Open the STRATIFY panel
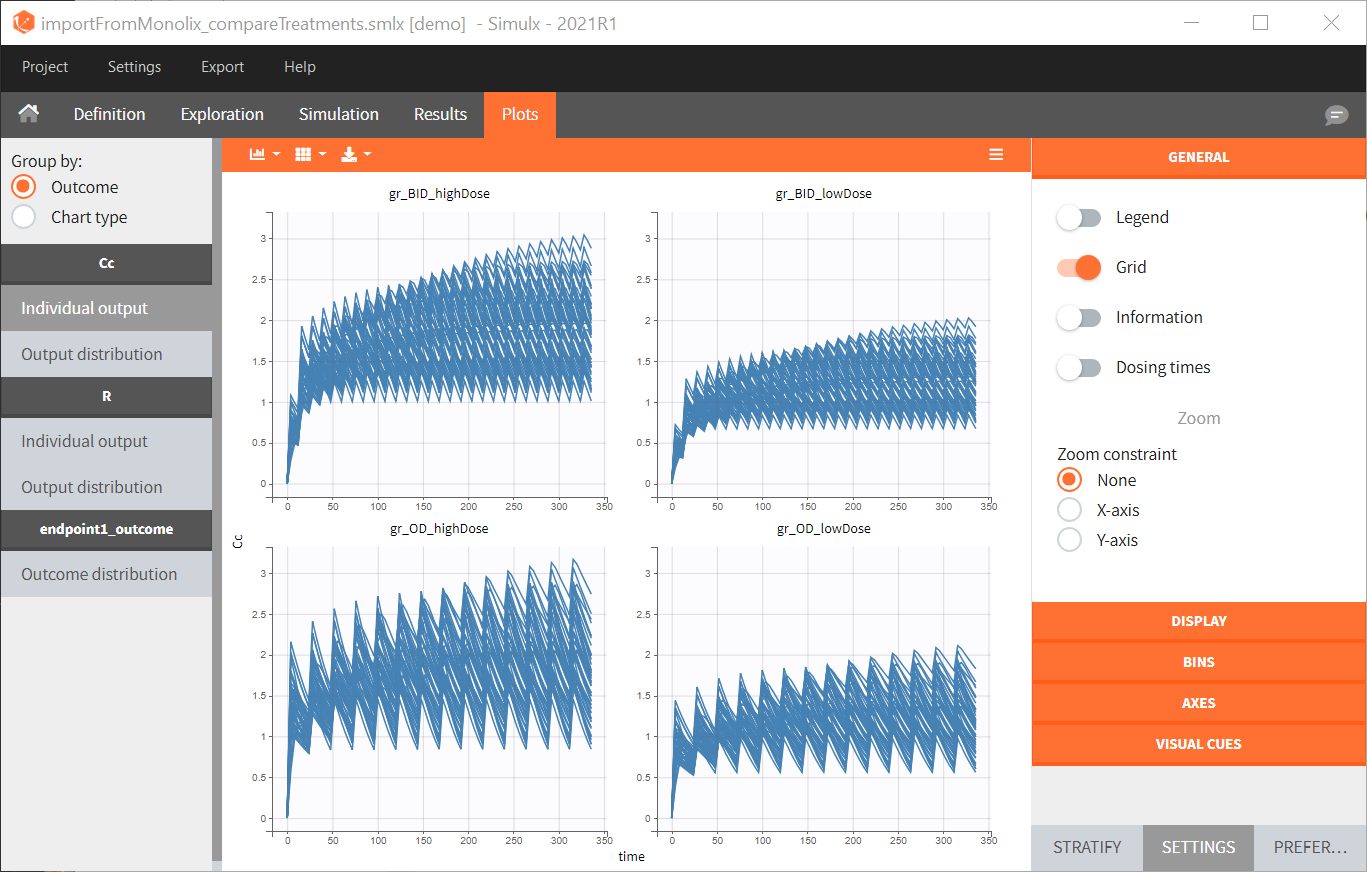The image size is (1367, 872). (x=1086, y=847)
